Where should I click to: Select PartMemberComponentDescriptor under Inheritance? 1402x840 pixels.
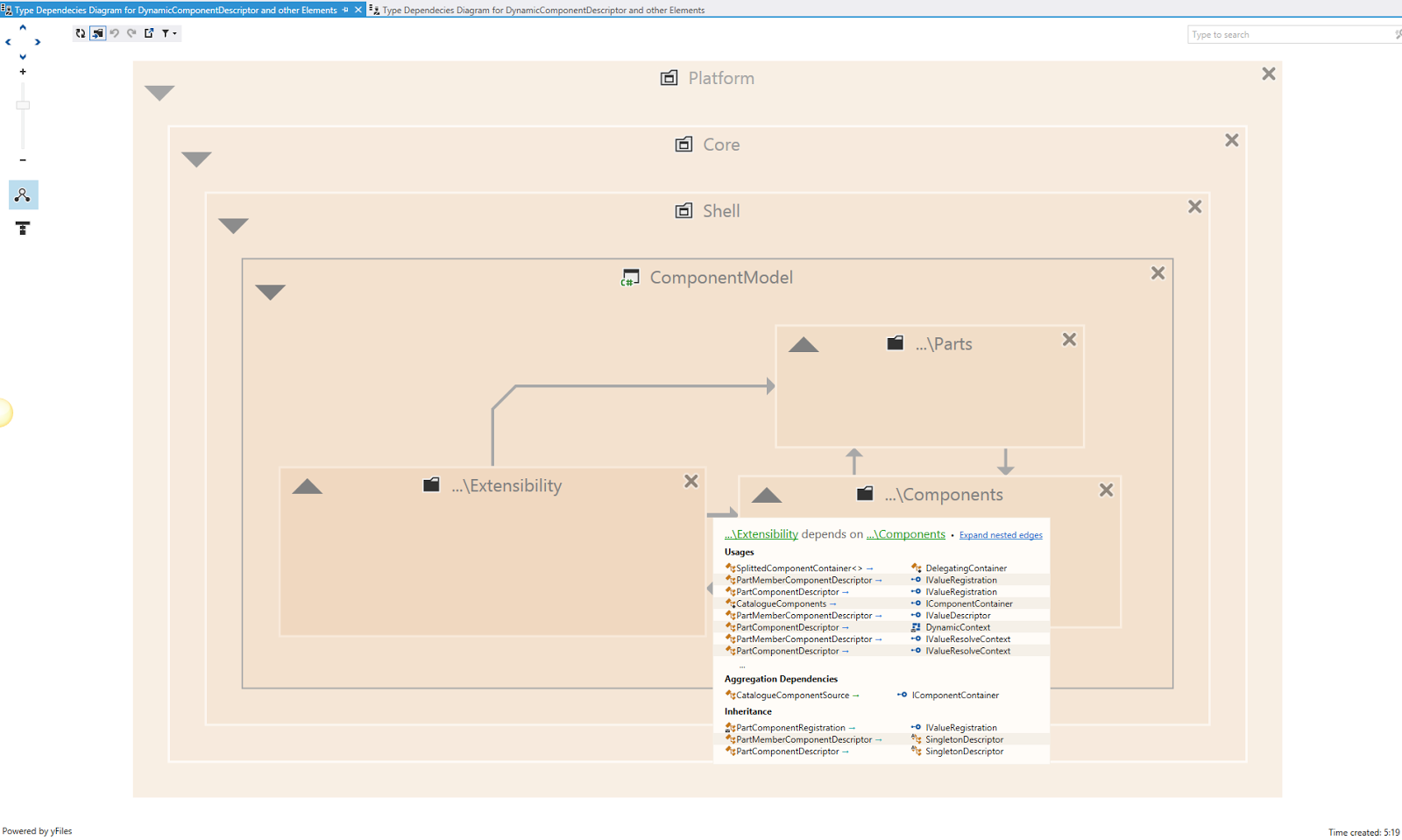[804, 739]
